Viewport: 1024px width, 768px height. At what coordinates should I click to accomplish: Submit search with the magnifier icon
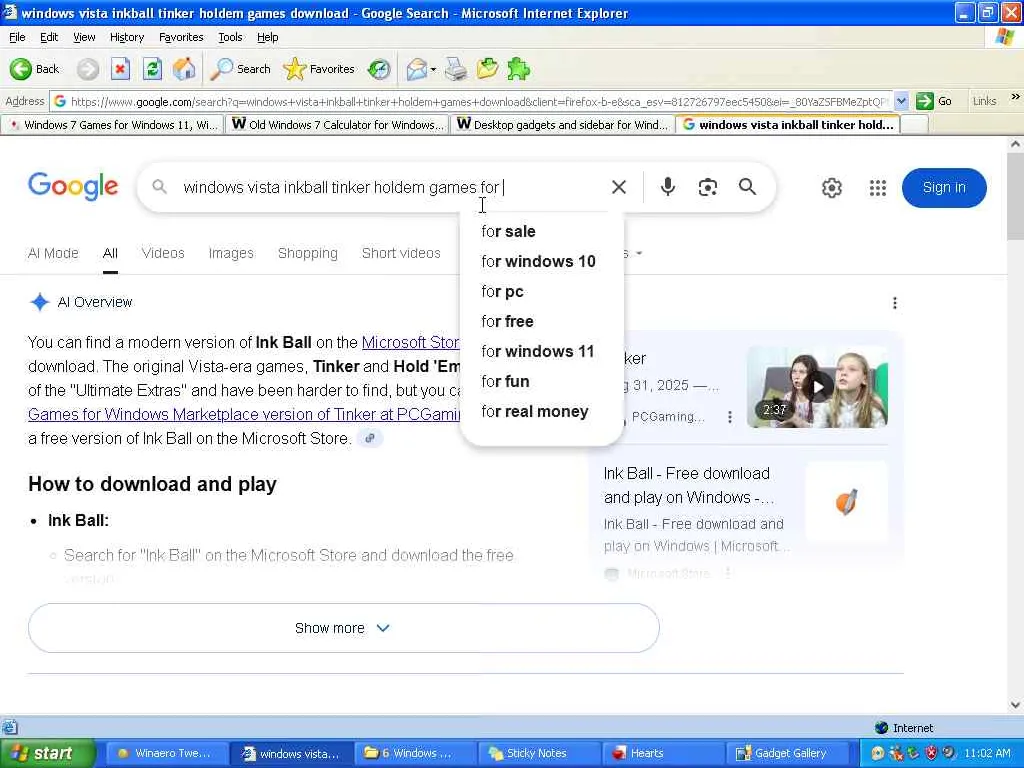pyautogui.click(x=748, y=187)
